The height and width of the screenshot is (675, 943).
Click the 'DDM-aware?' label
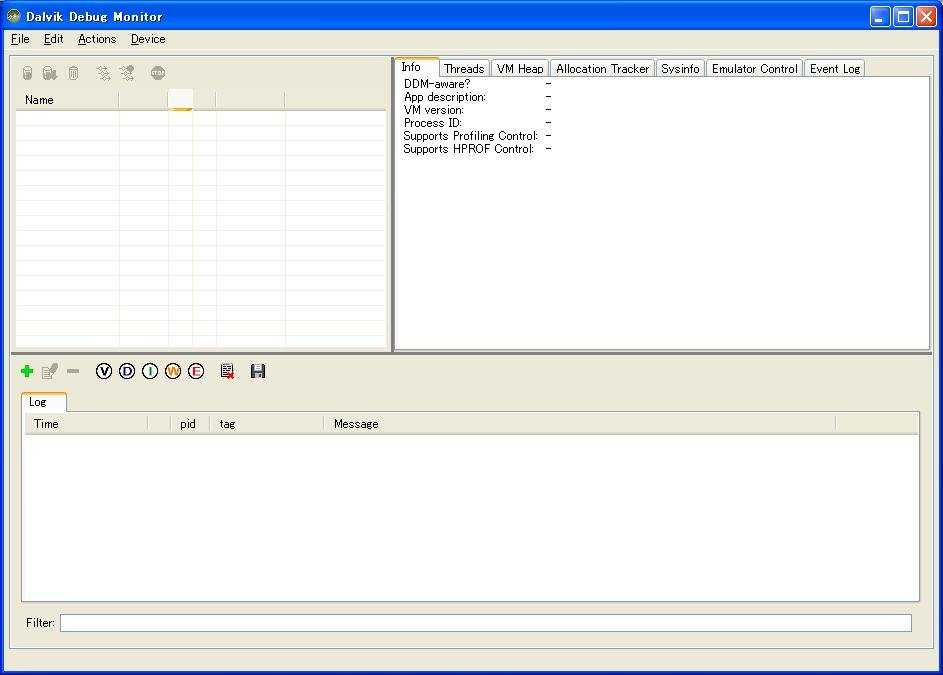tap(437, 84)
